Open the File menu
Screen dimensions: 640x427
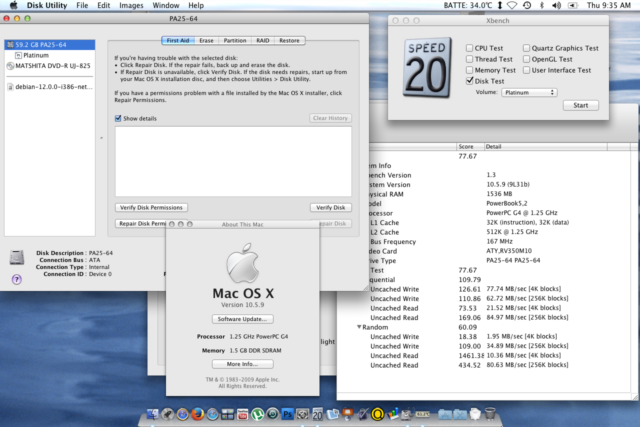(82, 5)
